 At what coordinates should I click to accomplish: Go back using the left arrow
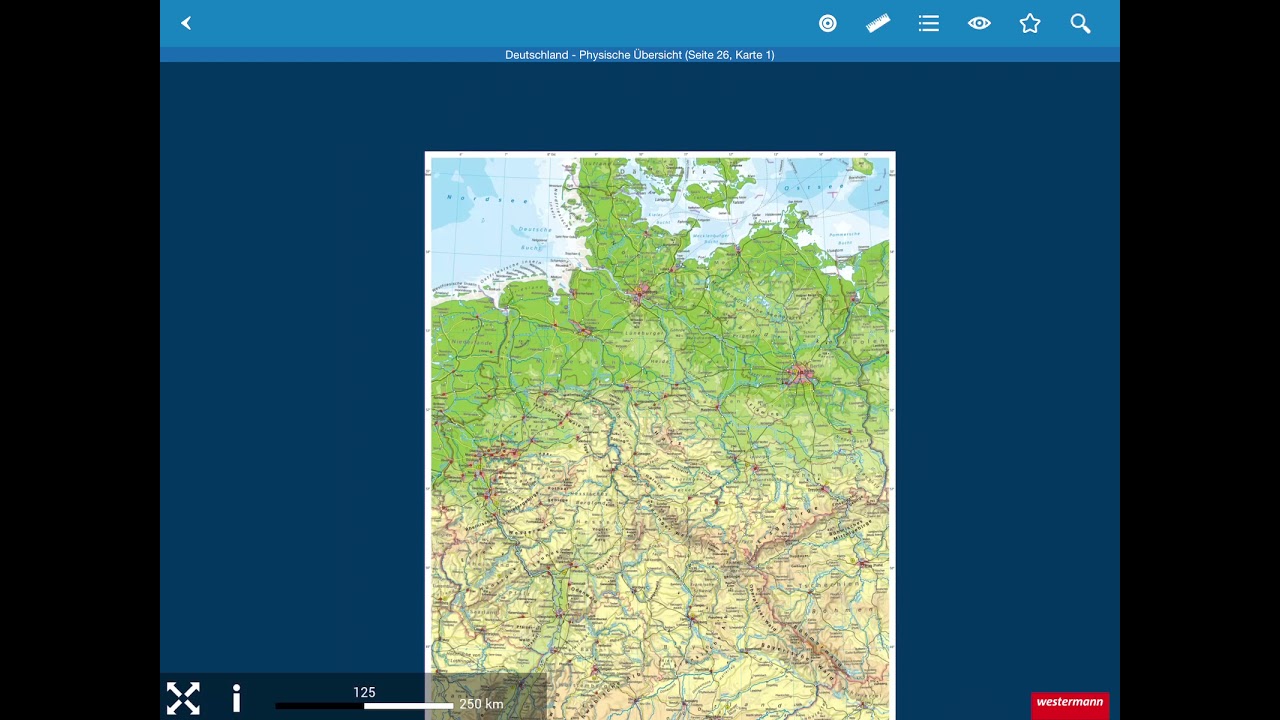(x=186, y=23)
